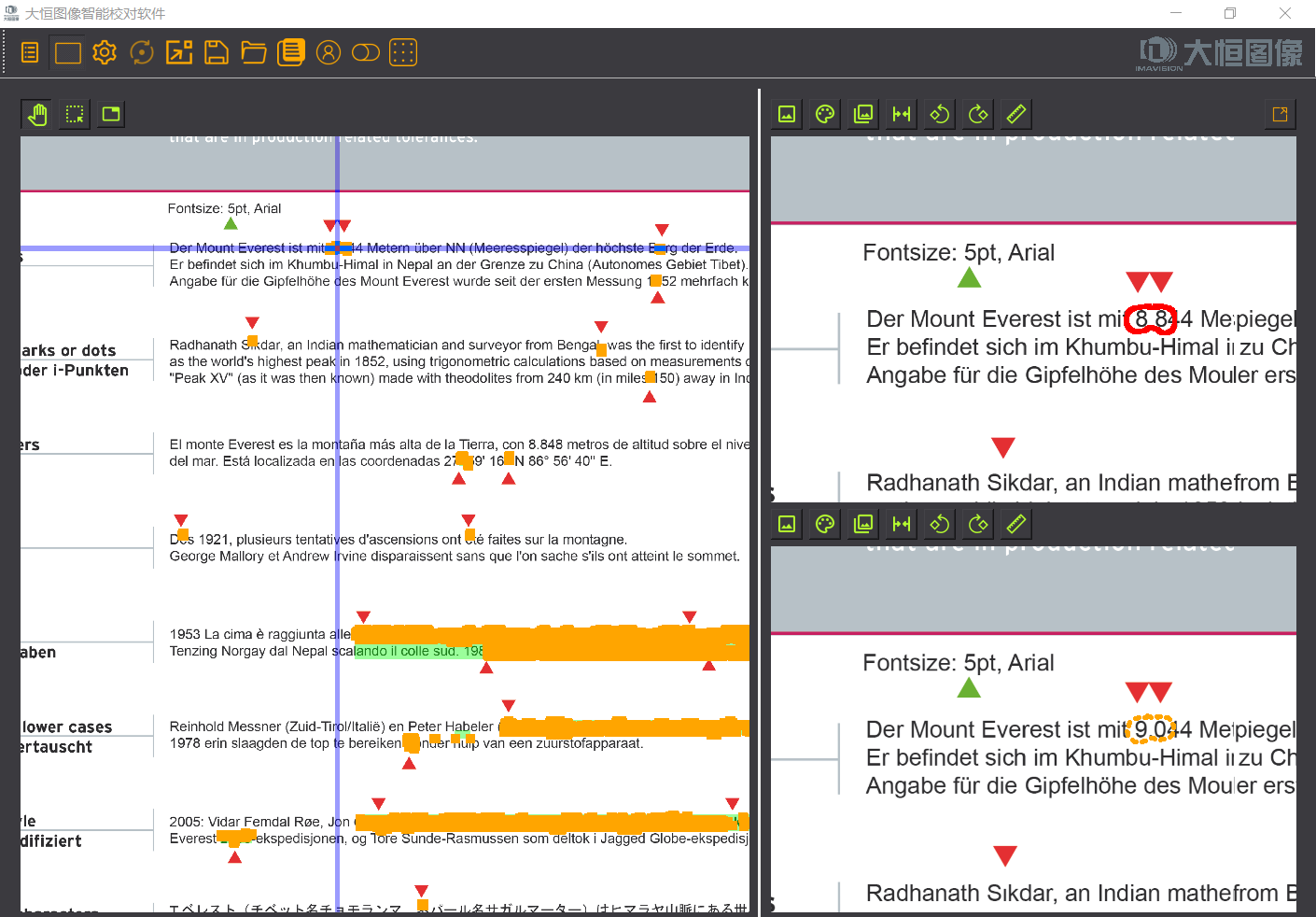This screenshot has width=1316, height=917.
Task: Open color palette in upper preview panel
Action: [x=825, y=114]
